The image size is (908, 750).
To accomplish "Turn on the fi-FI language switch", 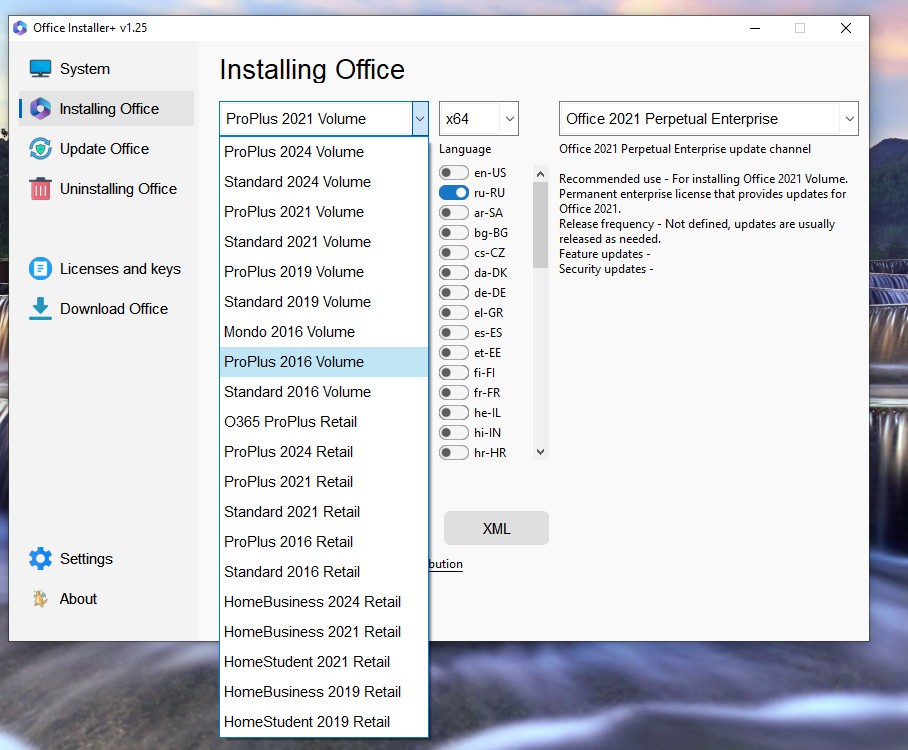I will point(453,372).
